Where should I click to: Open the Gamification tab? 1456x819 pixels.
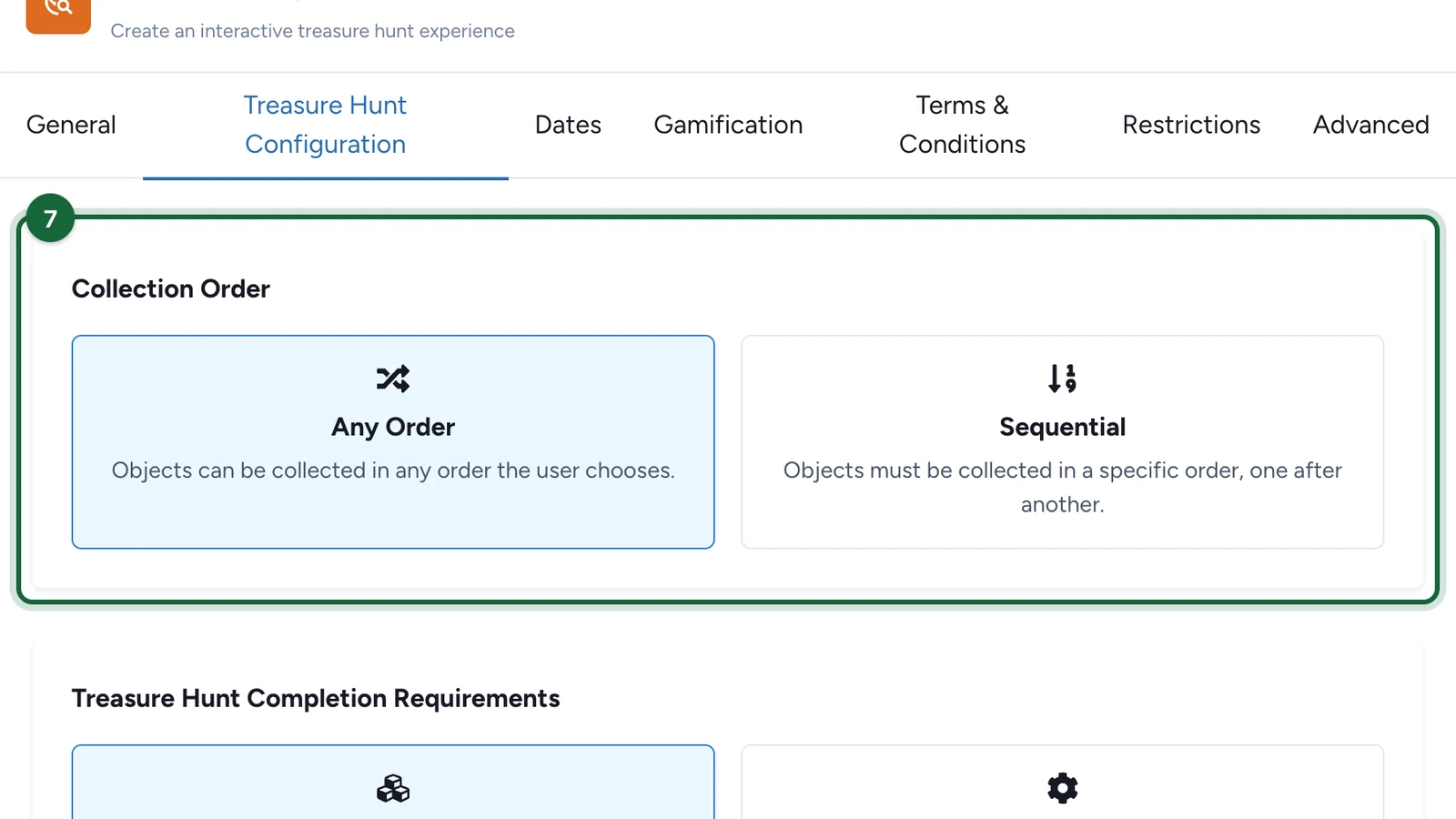click(x=728, y=125)
